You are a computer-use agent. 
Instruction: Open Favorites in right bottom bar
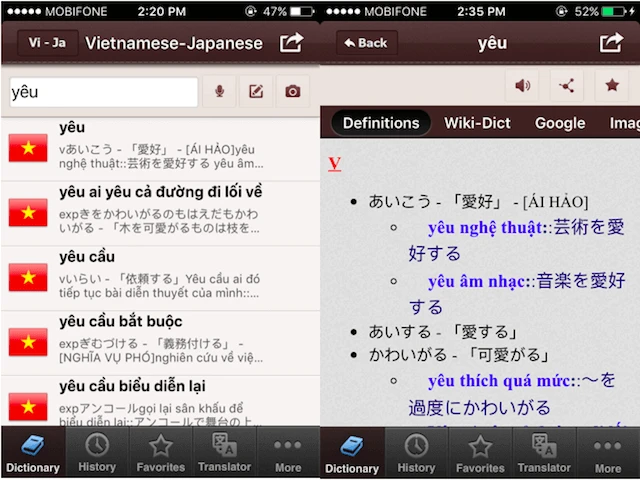pos(480,453)
